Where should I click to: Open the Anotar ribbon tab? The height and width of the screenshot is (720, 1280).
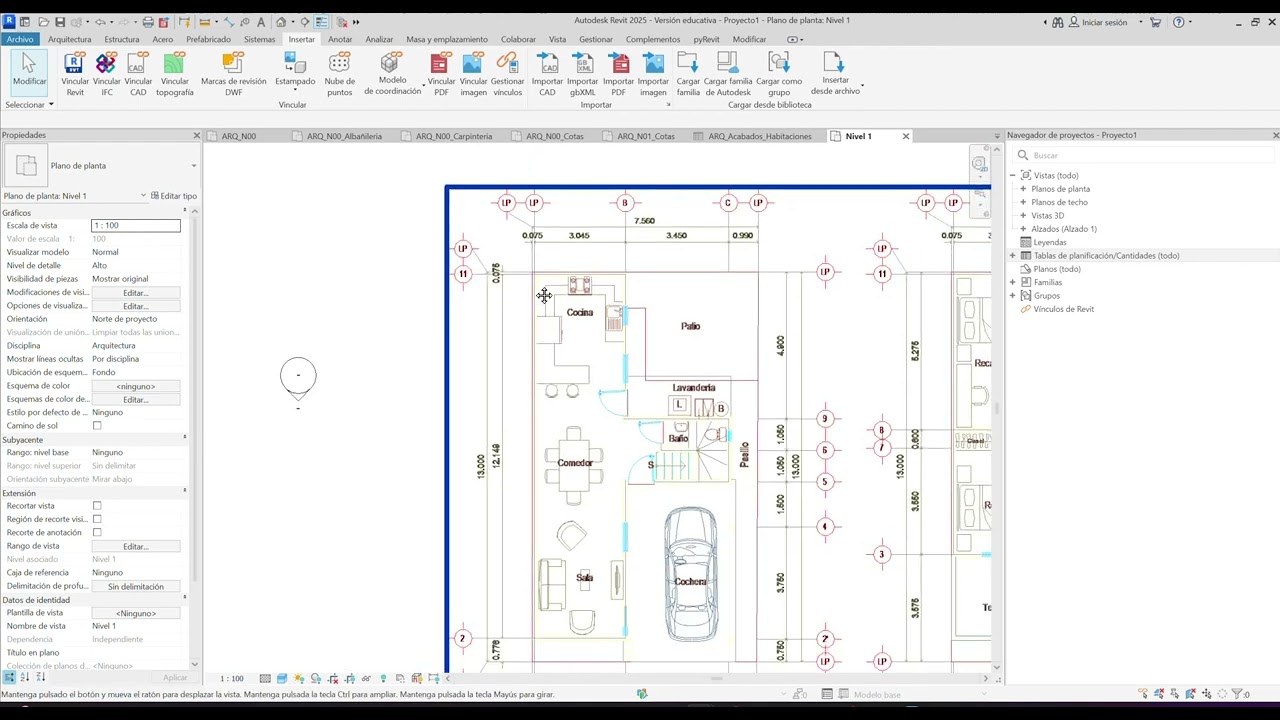point(340,39)
